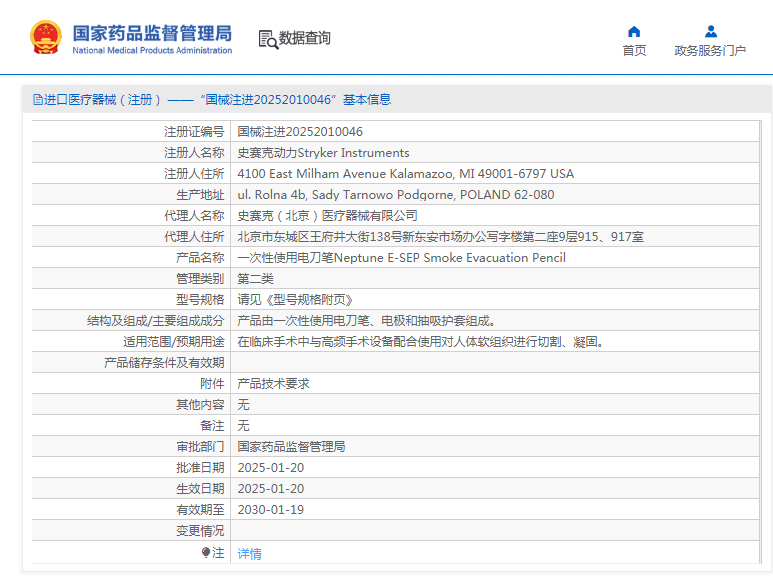Screen dimensions: 773x581
Task: Click 请见《型号规格附页》 value
Action: (x=295, y=300)
